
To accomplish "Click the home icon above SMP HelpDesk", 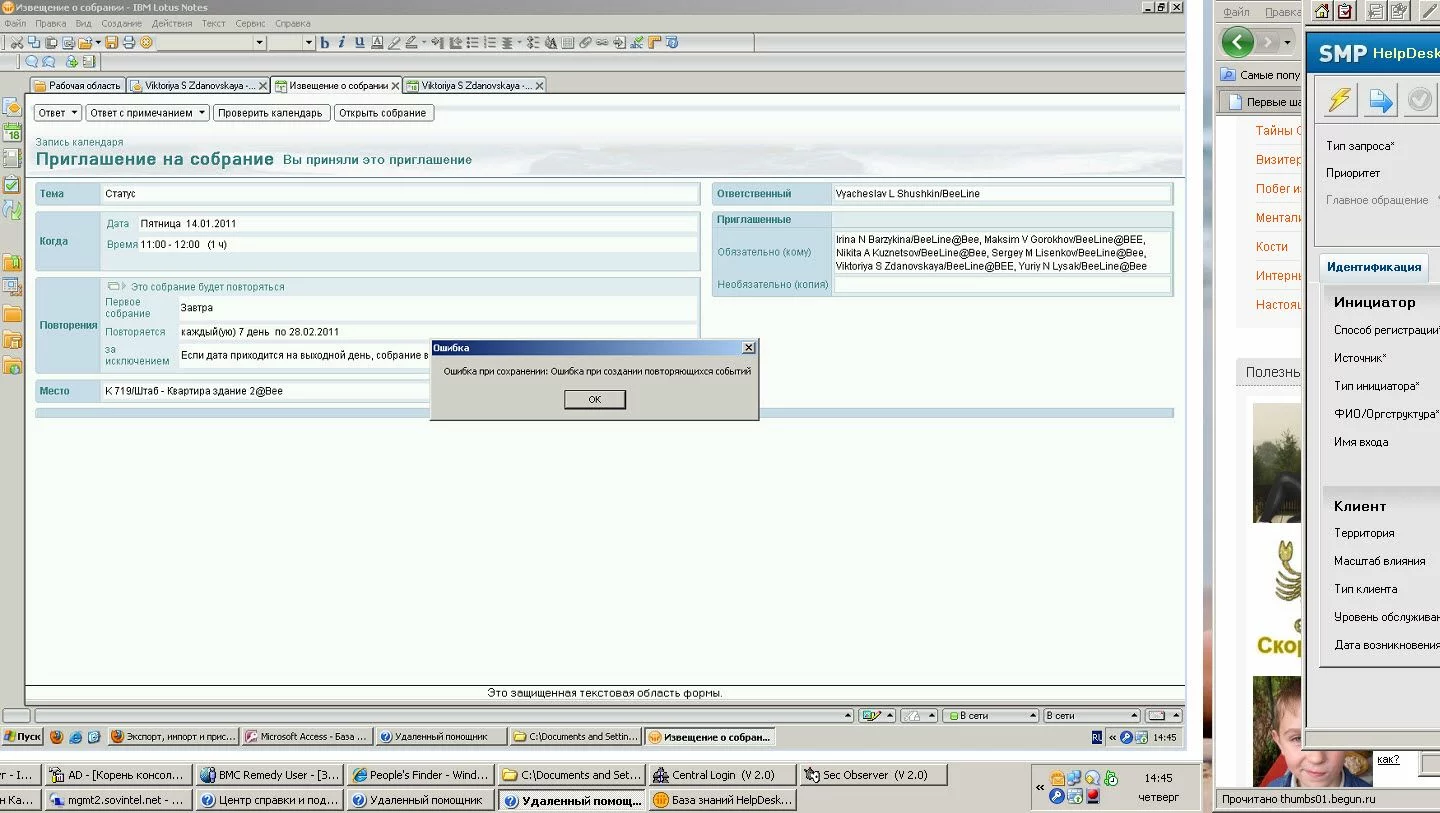I will click(x=1322, y=11).
